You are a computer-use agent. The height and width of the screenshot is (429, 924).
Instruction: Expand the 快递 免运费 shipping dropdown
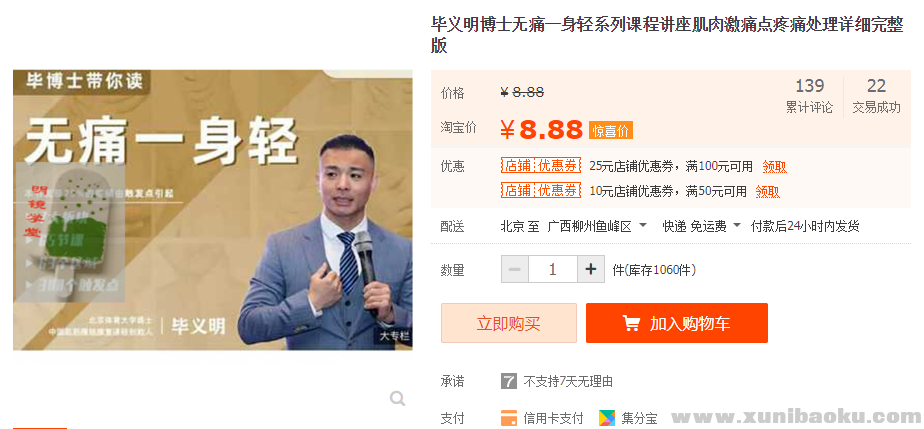701,226
